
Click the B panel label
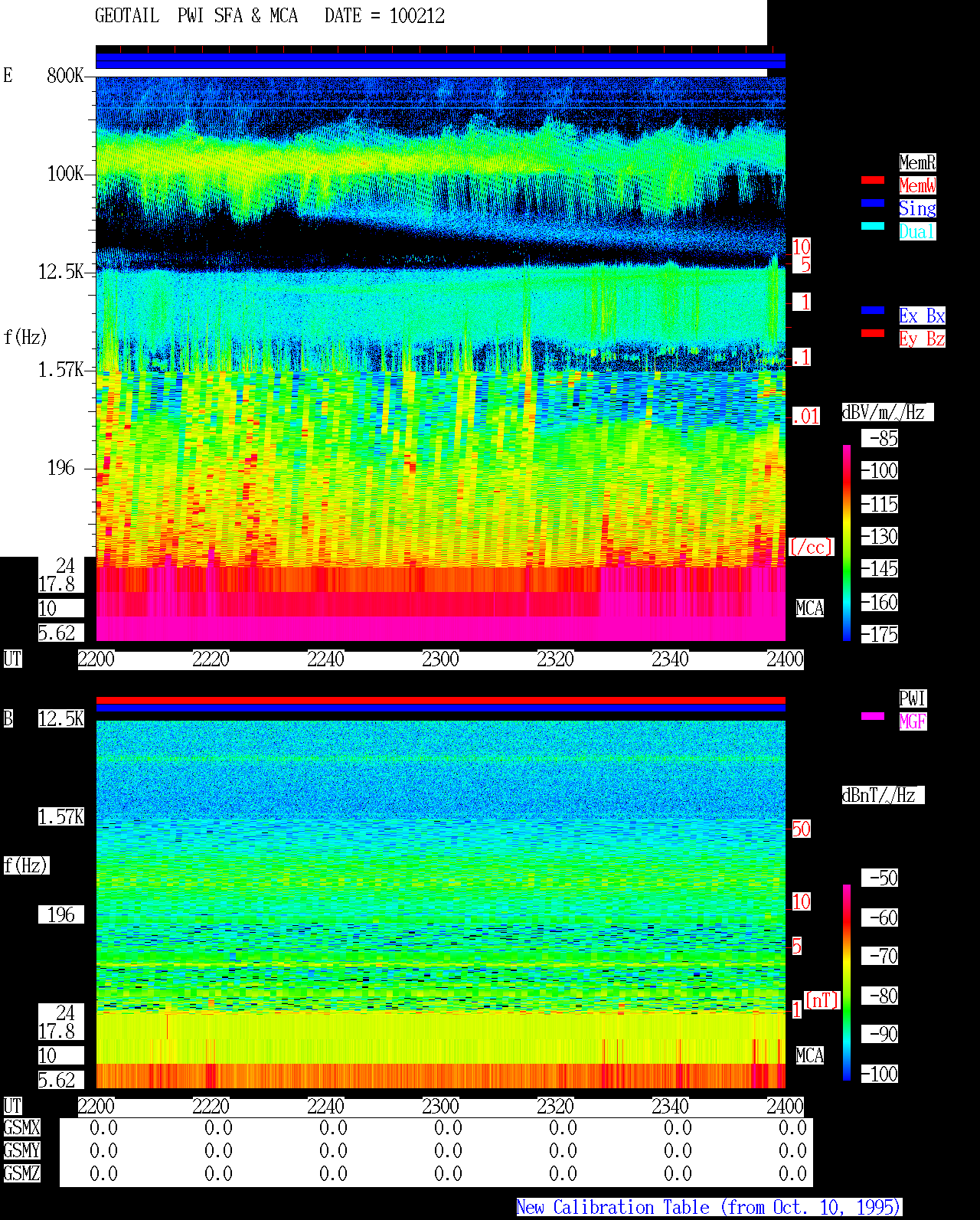pos(8,718)
